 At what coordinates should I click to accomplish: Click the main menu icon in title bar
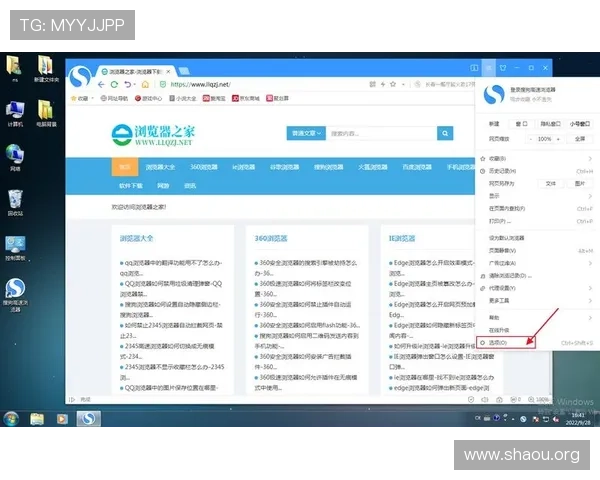click(x=489, y=68)
